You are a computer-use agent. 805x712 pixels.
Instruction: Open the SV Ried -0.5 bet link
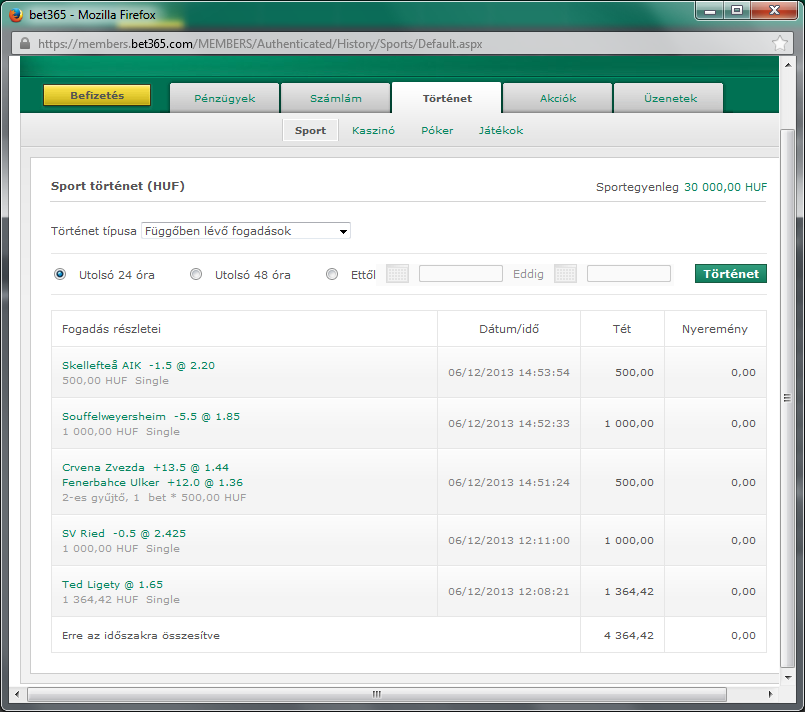click(x=124, y=533)
